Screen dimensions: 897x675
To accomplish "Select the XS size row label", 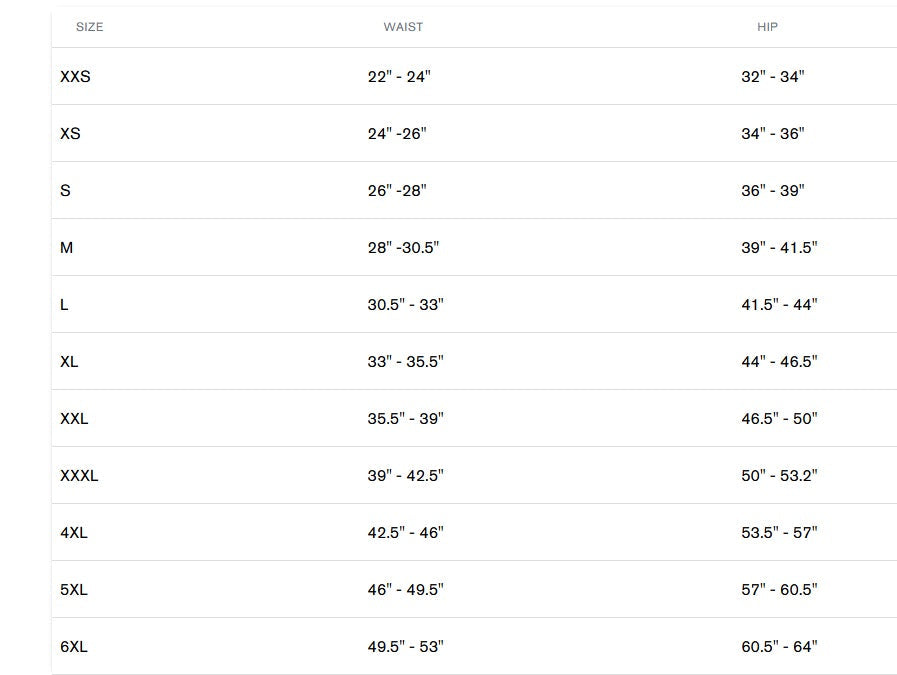I will (x=70, y=133).
